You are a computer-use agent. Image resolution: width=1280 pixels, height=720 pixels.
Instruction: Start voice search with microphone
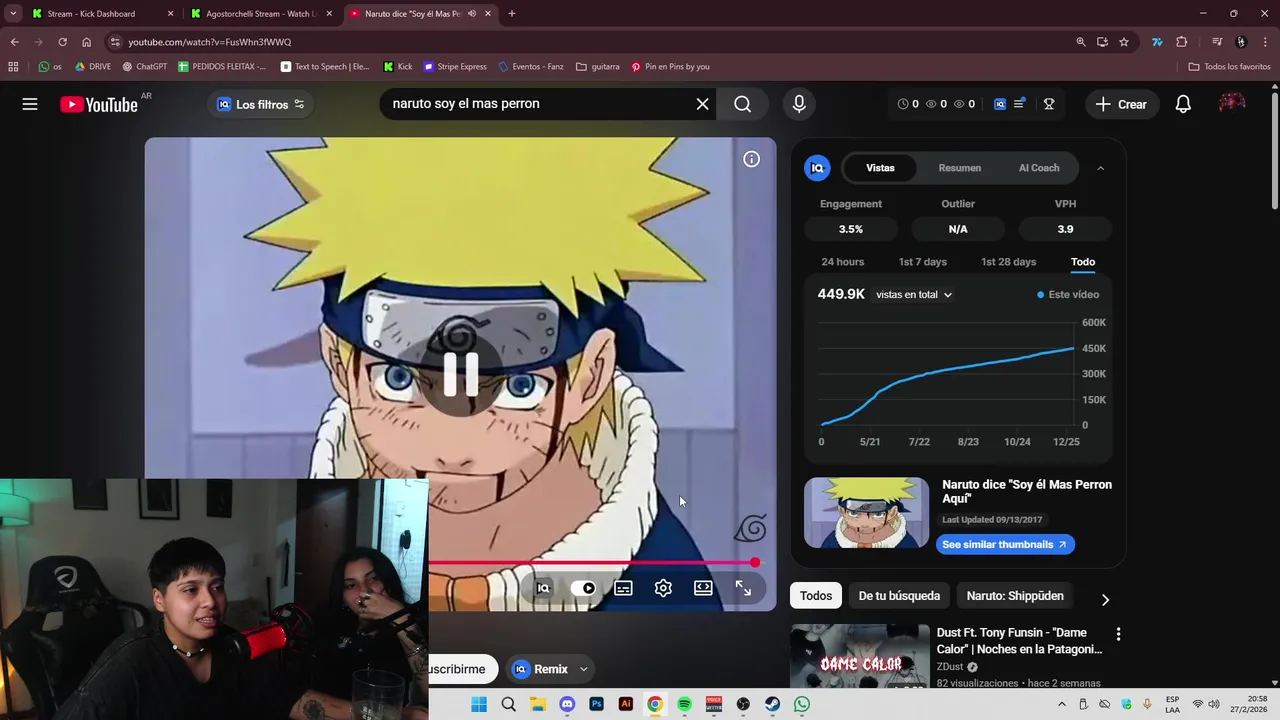[798, 104]
